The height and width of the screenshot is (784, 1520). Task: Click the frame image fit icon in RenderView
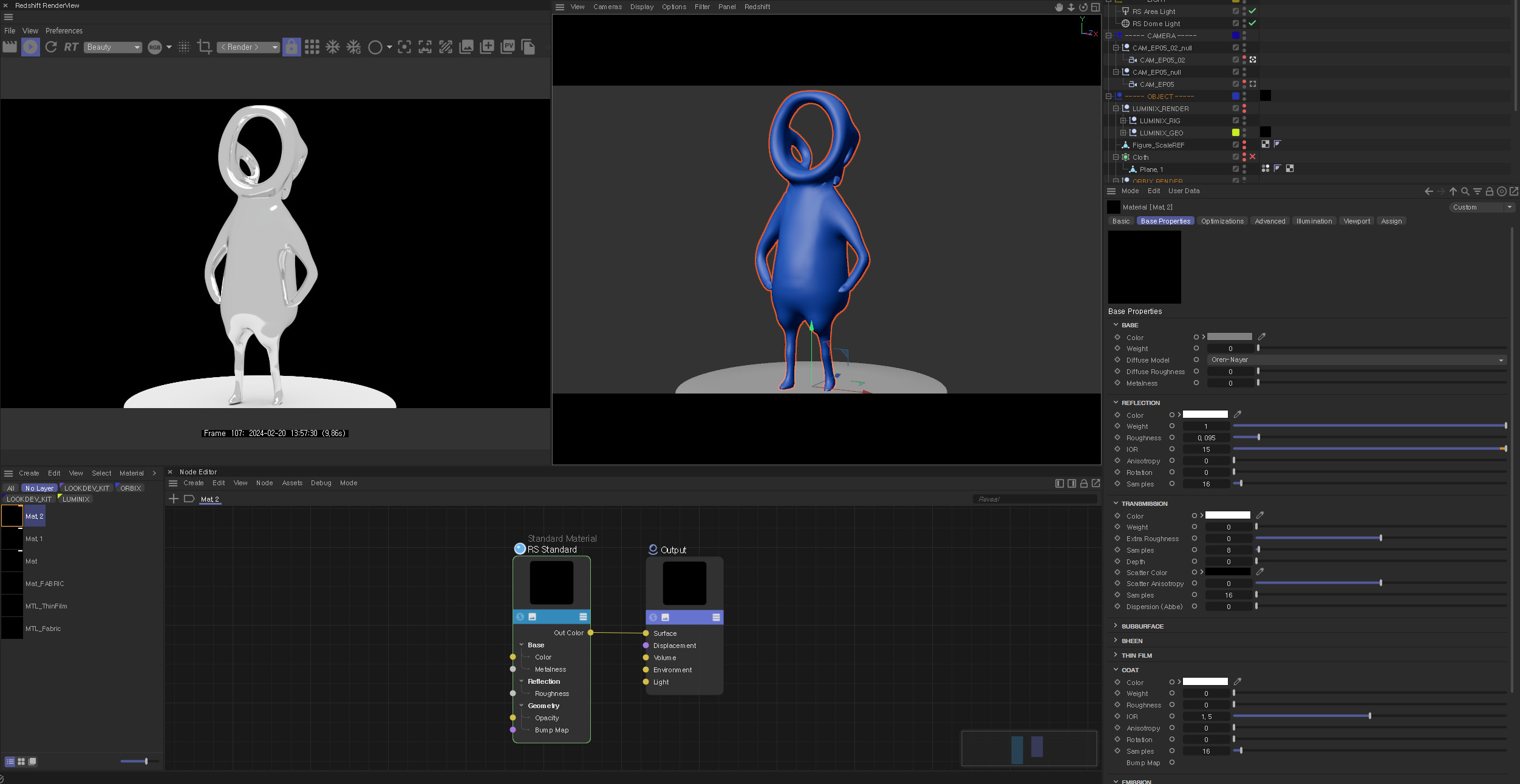(425, 47)
